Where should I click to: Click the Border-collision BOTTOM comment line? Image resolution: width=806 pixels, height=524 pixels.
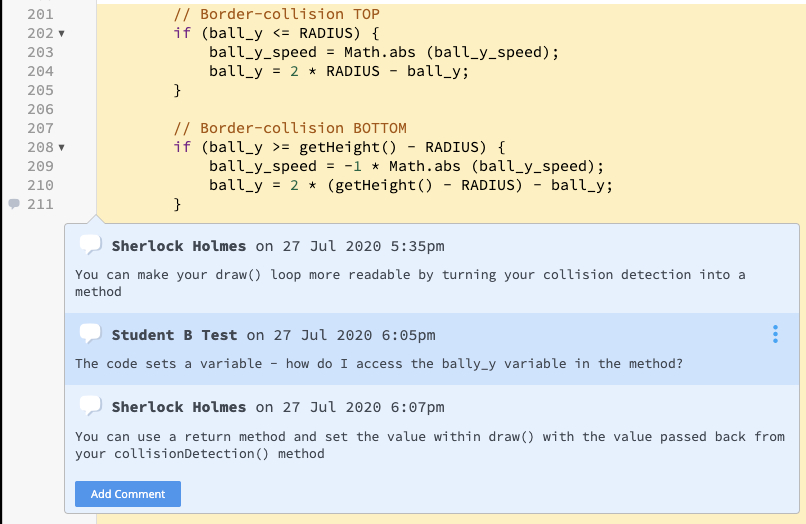point(289,128)
